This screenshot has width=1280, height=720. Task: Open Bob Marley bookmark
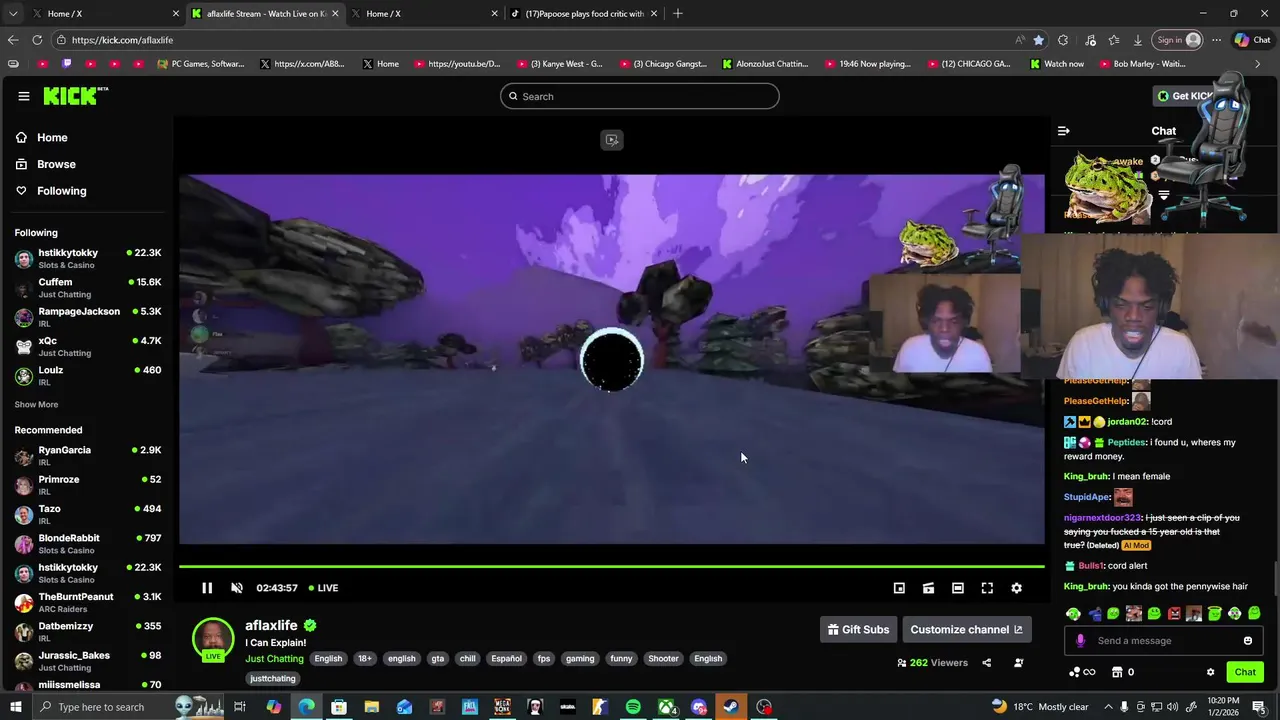[x=1142, y=64]
